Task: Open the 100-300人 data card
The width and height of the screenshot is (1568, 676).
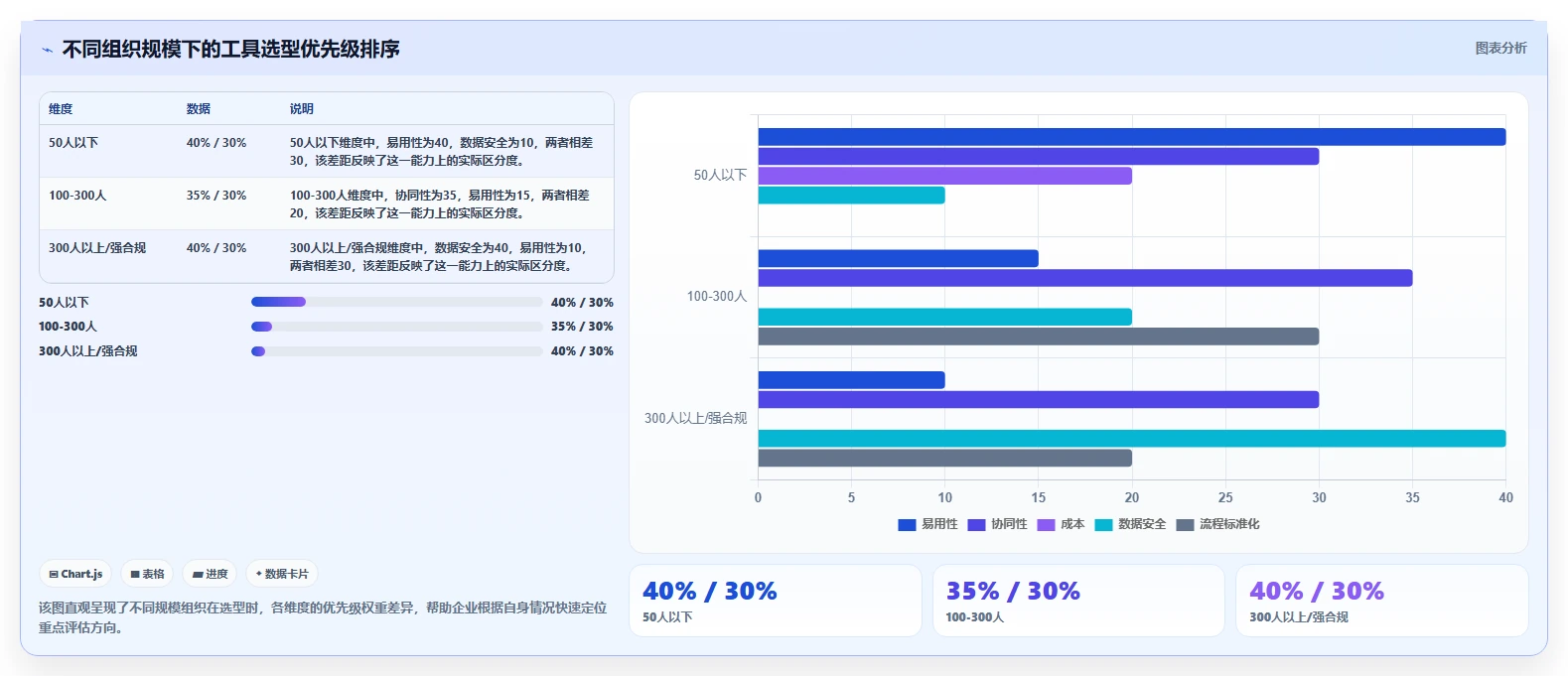Action: 1078,601
